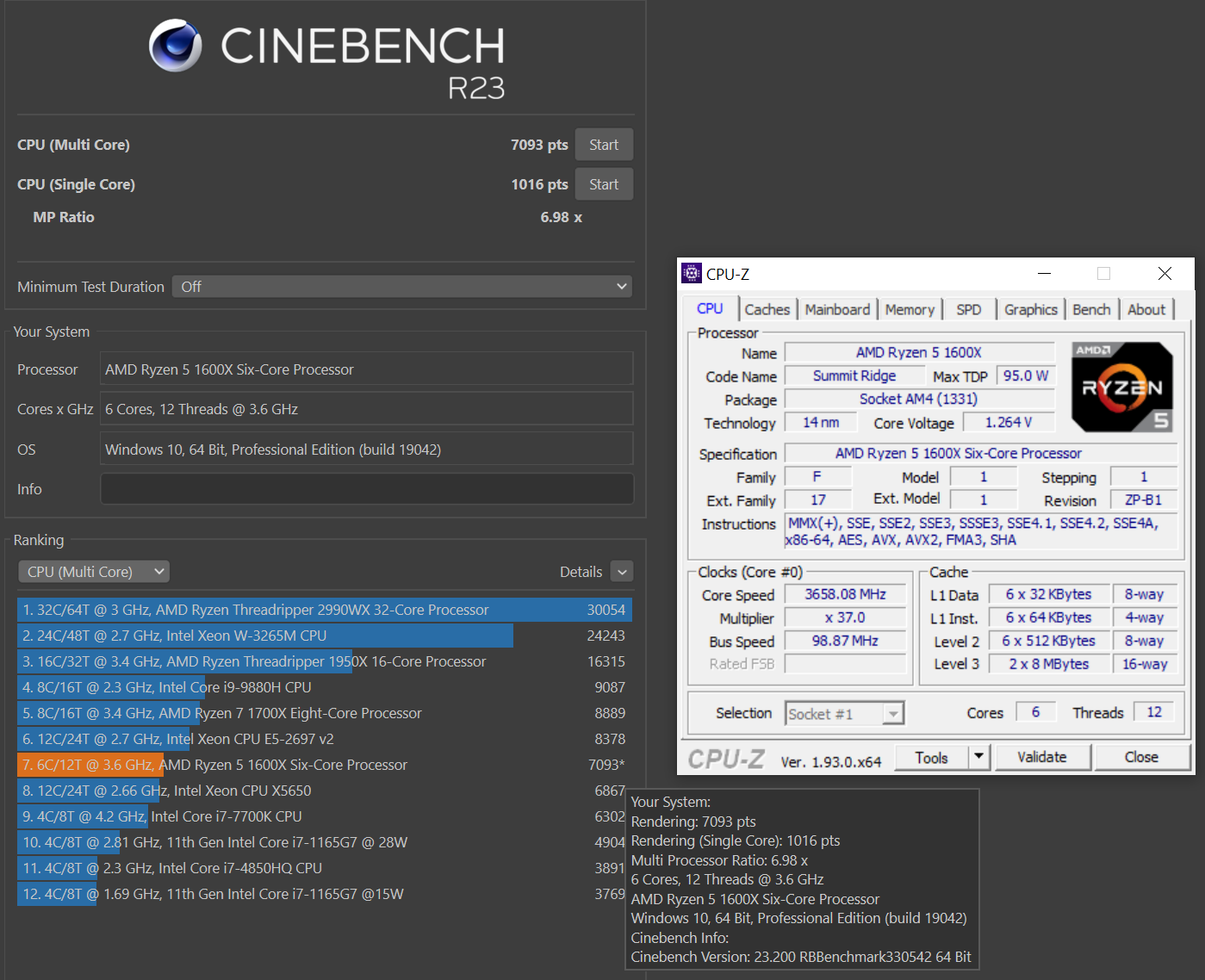Screen dimensions: 1205x980
Task: Click the Details label in Ranking
Action: 581,572
